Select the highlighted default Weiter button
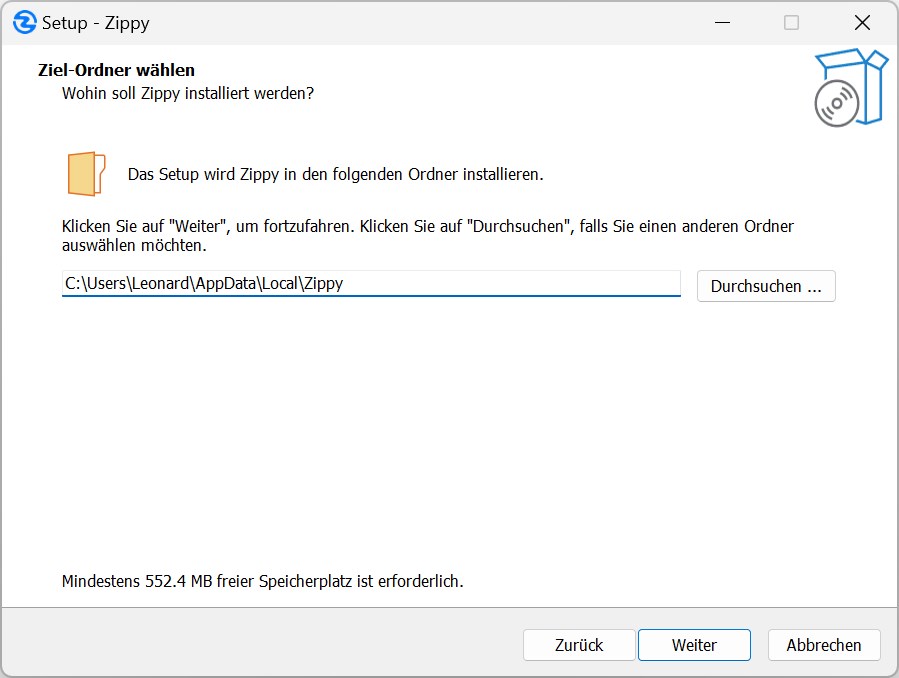The width and height of the screenshot is (899, 678). 694,645
